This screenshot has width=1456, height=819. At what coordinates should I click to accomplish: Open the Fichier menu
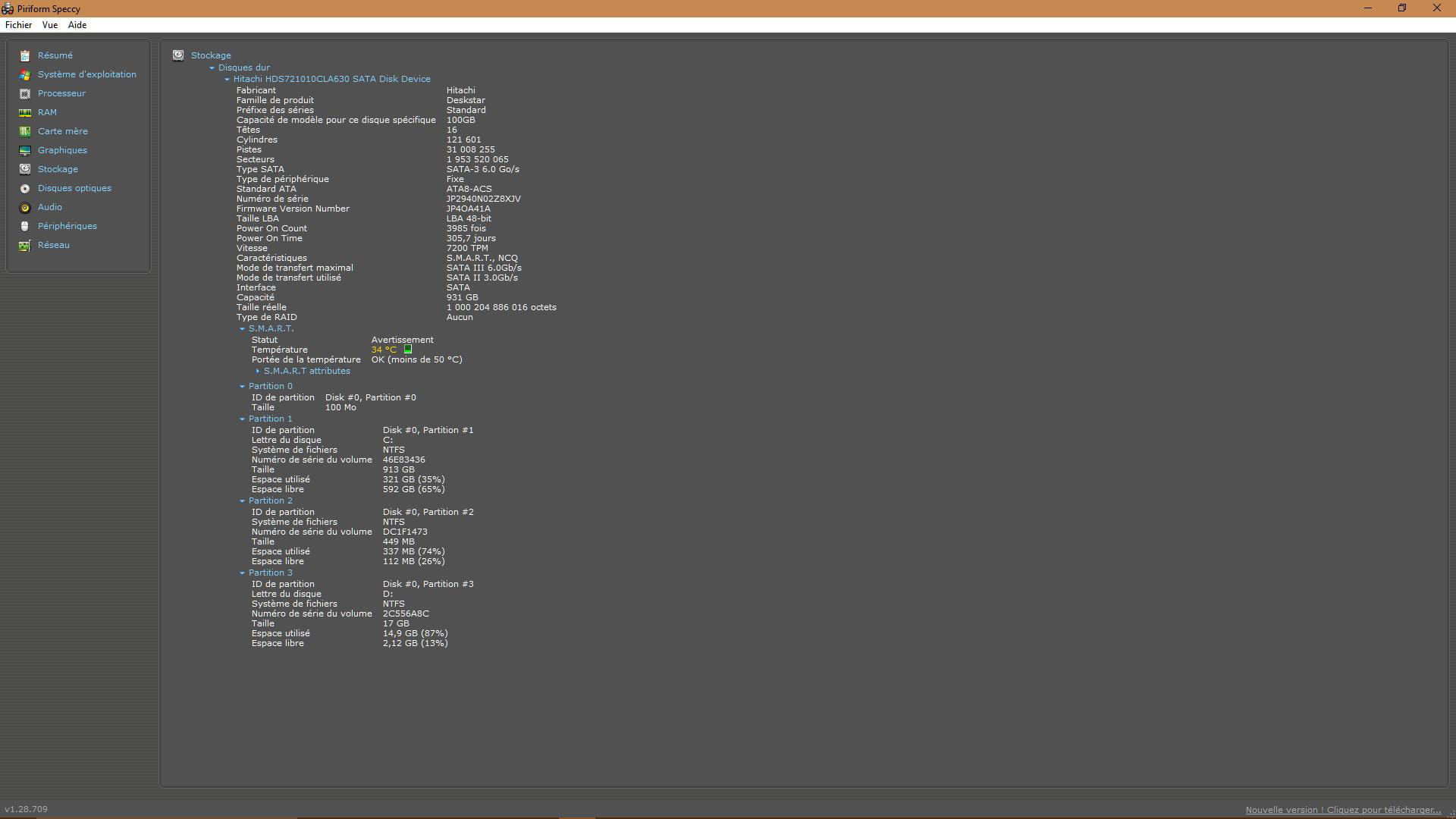pyautogui.click(x=19, y=25)
